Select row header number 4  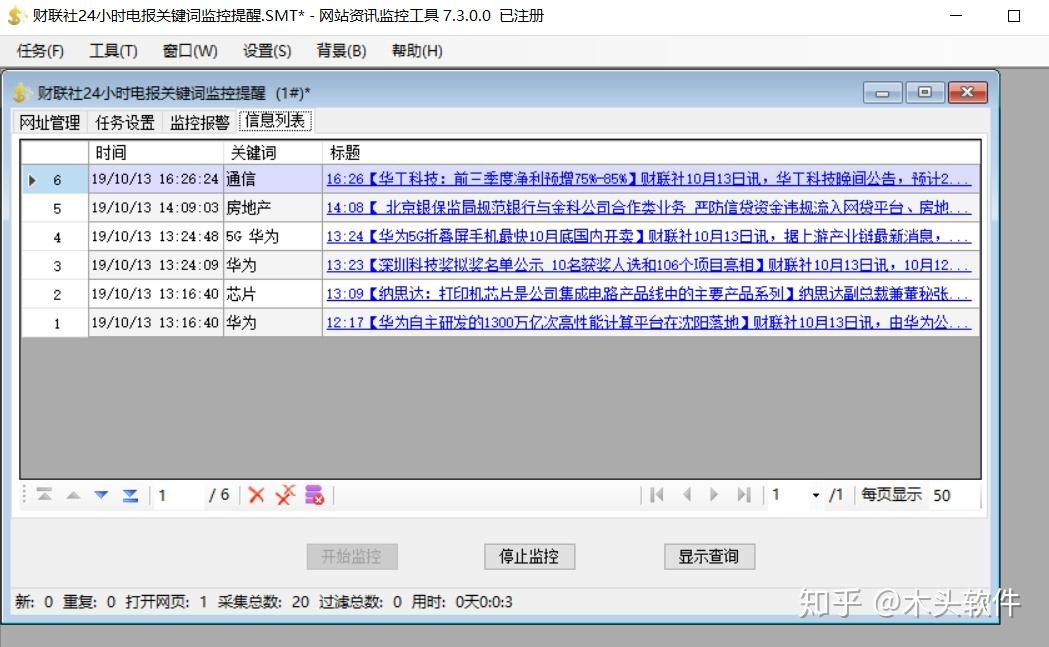pos(55,237)
